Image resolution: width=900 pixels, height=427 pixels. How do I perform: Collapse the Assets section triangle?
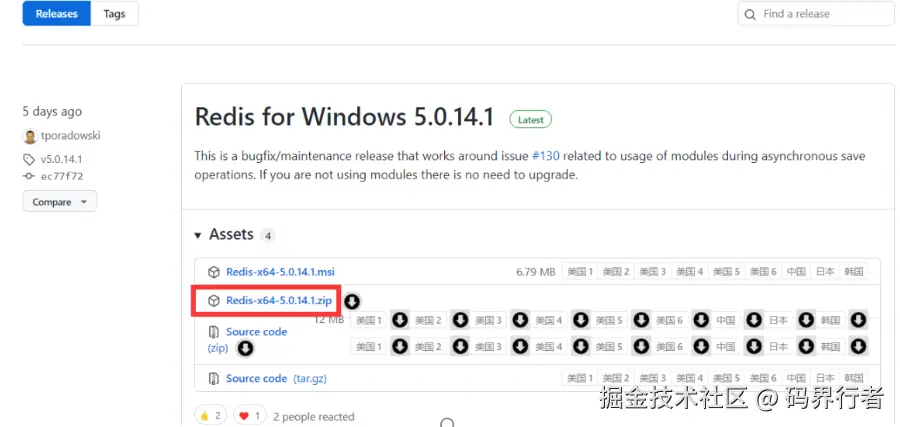pos(198,235)
